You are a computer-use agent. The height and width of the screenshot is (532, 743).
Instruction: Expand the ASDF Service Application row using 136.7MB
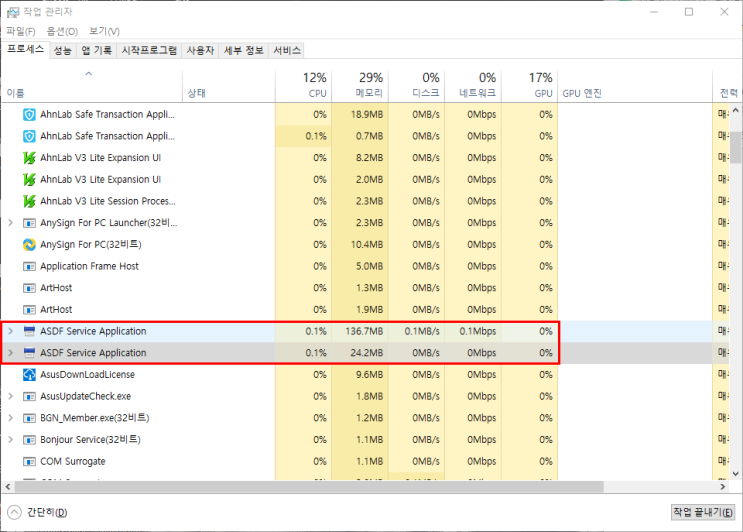(10, 331)
